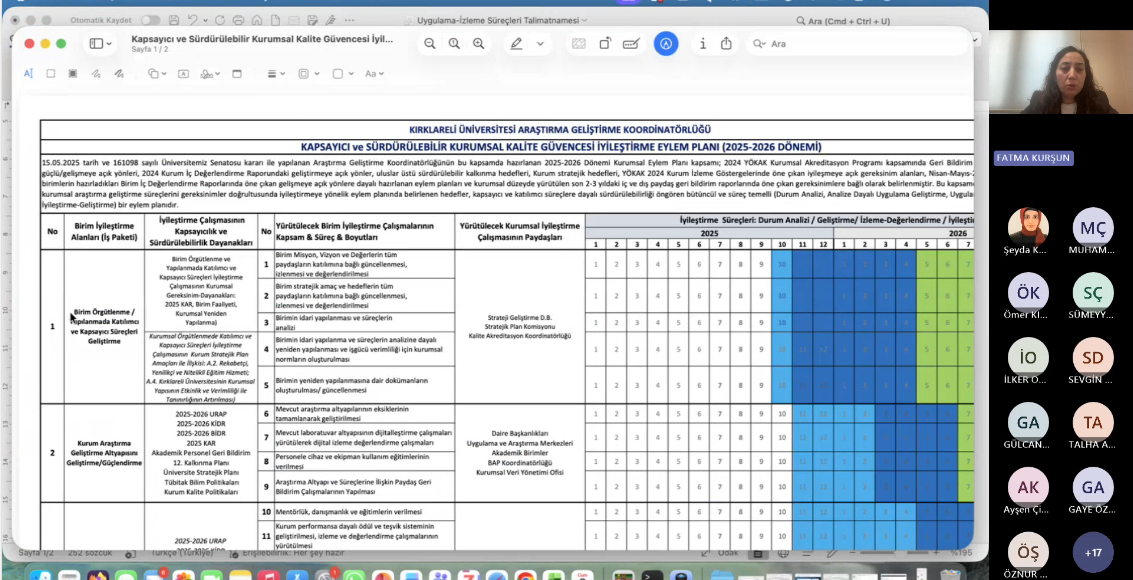The height and width of the screenshot is (580, 1133).
Task: Open the share icon in Preview toolbar
Action: click(x=727, y=44)
